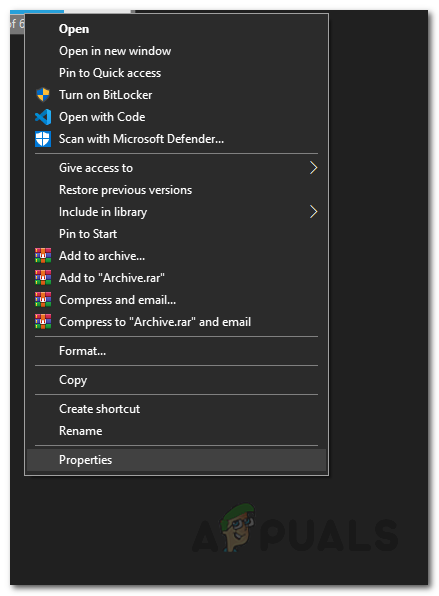Expand the Include in library submenu arrow
Screen dimensions: 439x596
[313, 212]
